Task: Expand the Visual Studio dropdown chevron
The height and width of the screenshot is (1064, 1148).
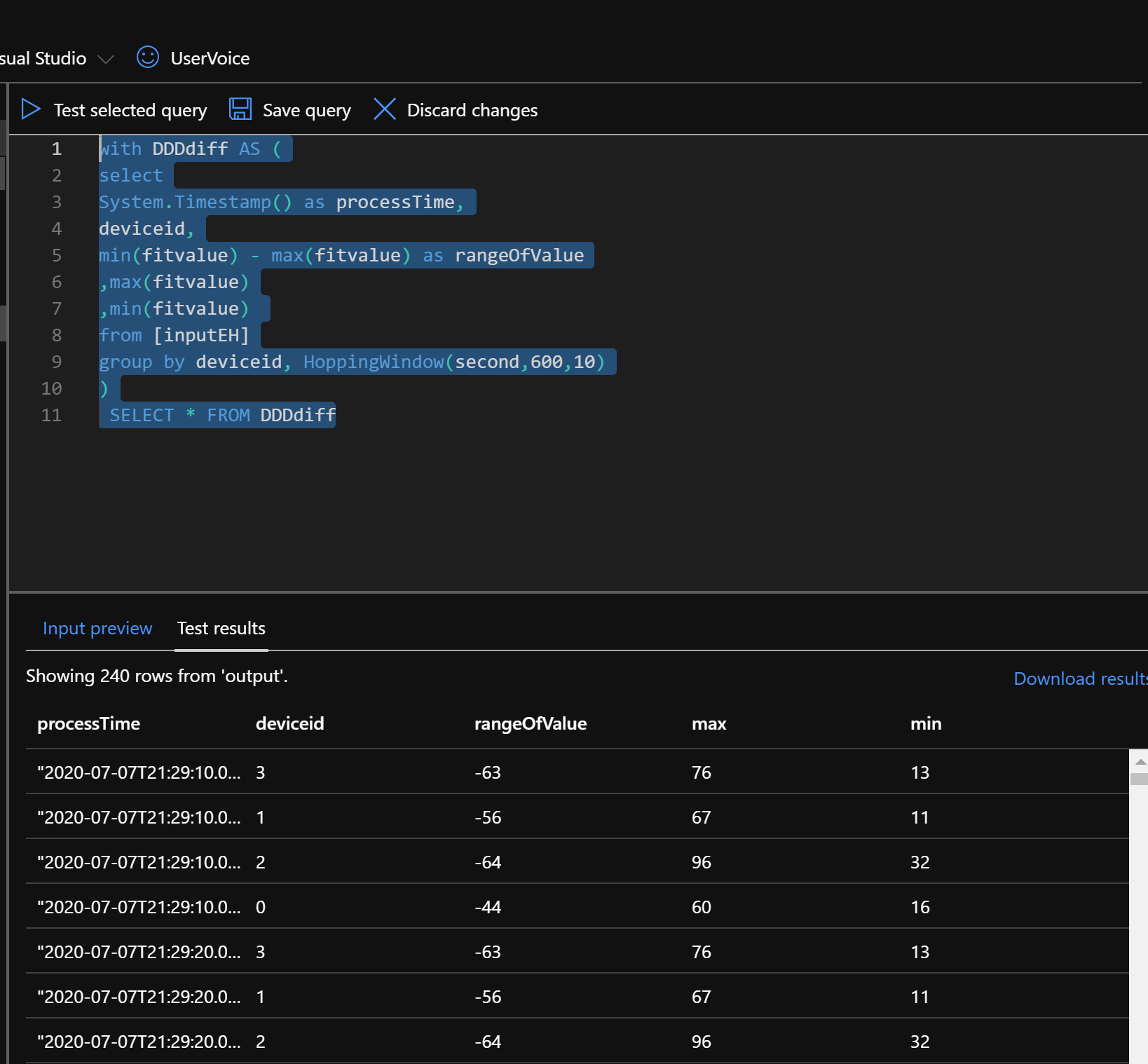Action: 106,59
